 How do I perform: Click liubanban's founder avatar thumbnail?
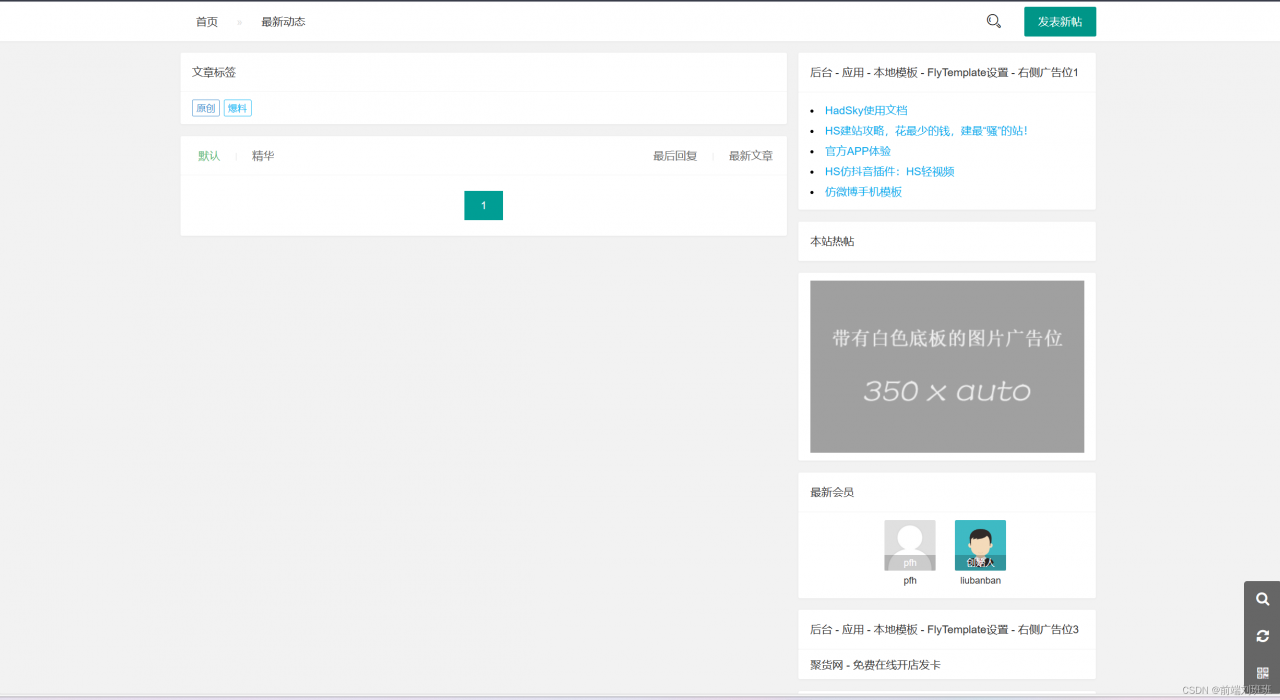tap(979, 543)
